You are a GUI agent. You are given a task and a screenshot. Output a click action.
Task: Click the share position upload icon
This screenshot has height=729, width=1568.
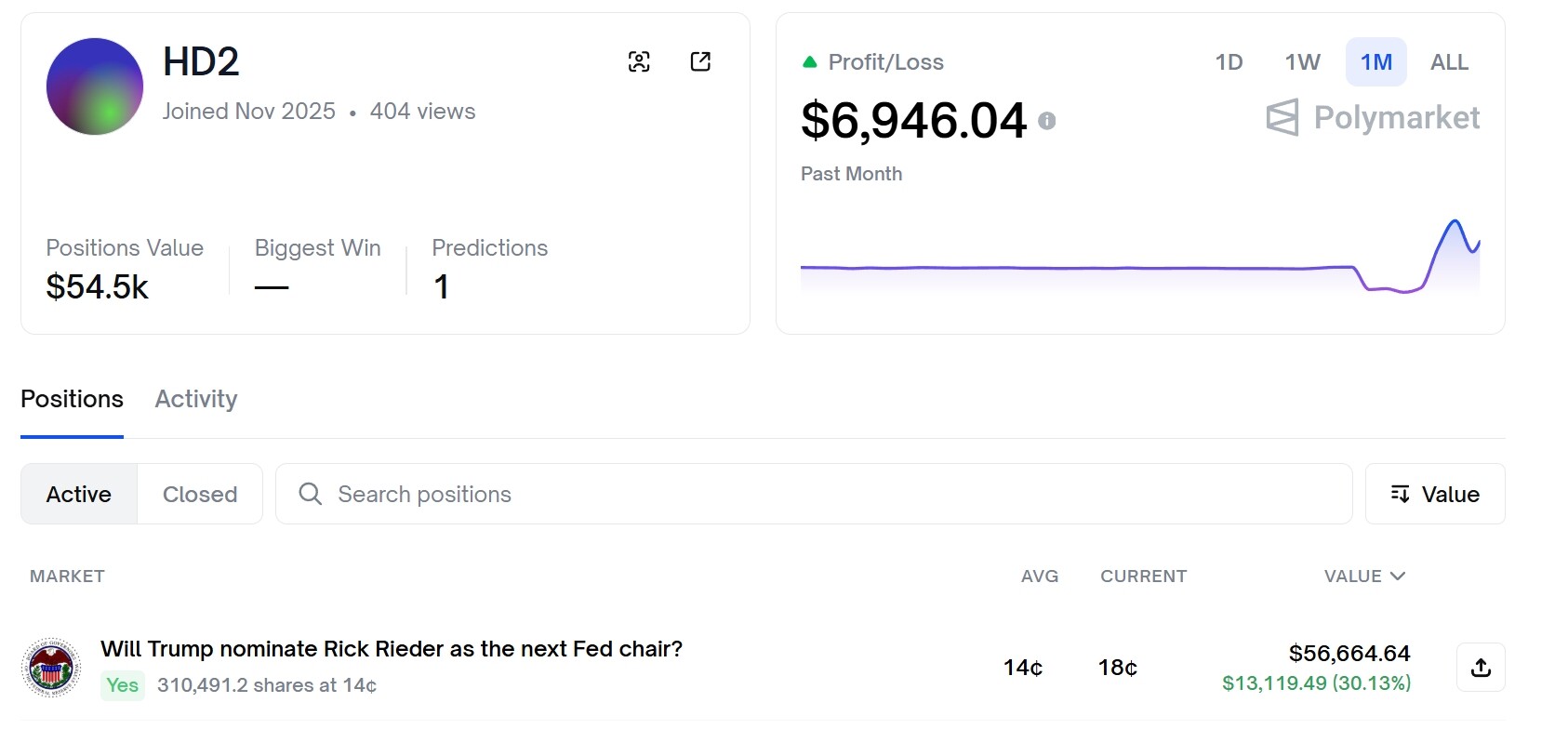point(1481,668)
